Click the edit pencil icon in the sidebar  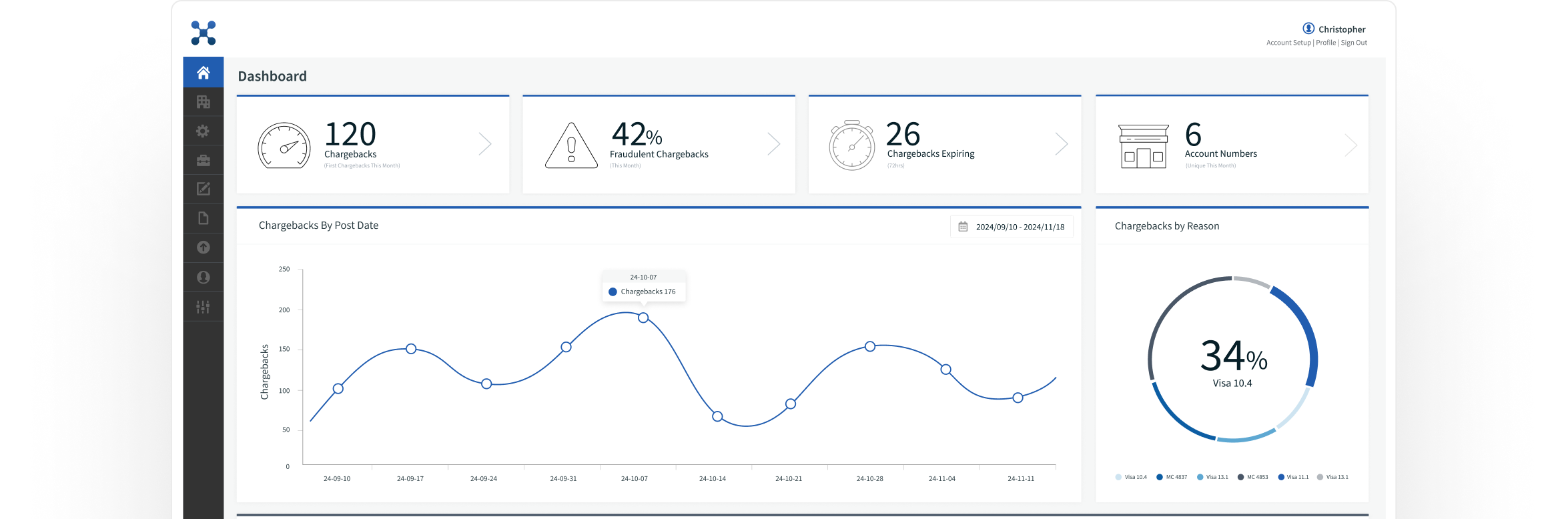click(x=204, y=189)
